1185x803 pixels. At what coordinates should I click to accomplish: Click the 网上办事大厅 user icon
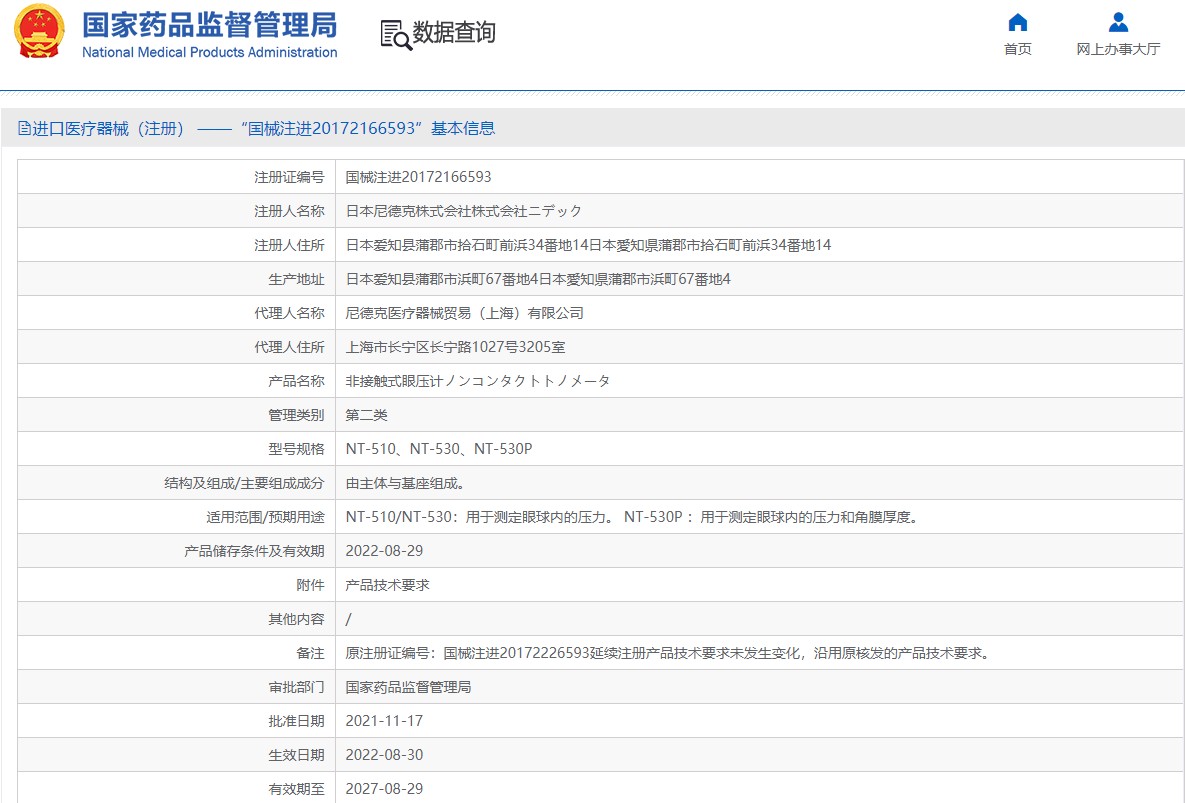click(1118, 23)
